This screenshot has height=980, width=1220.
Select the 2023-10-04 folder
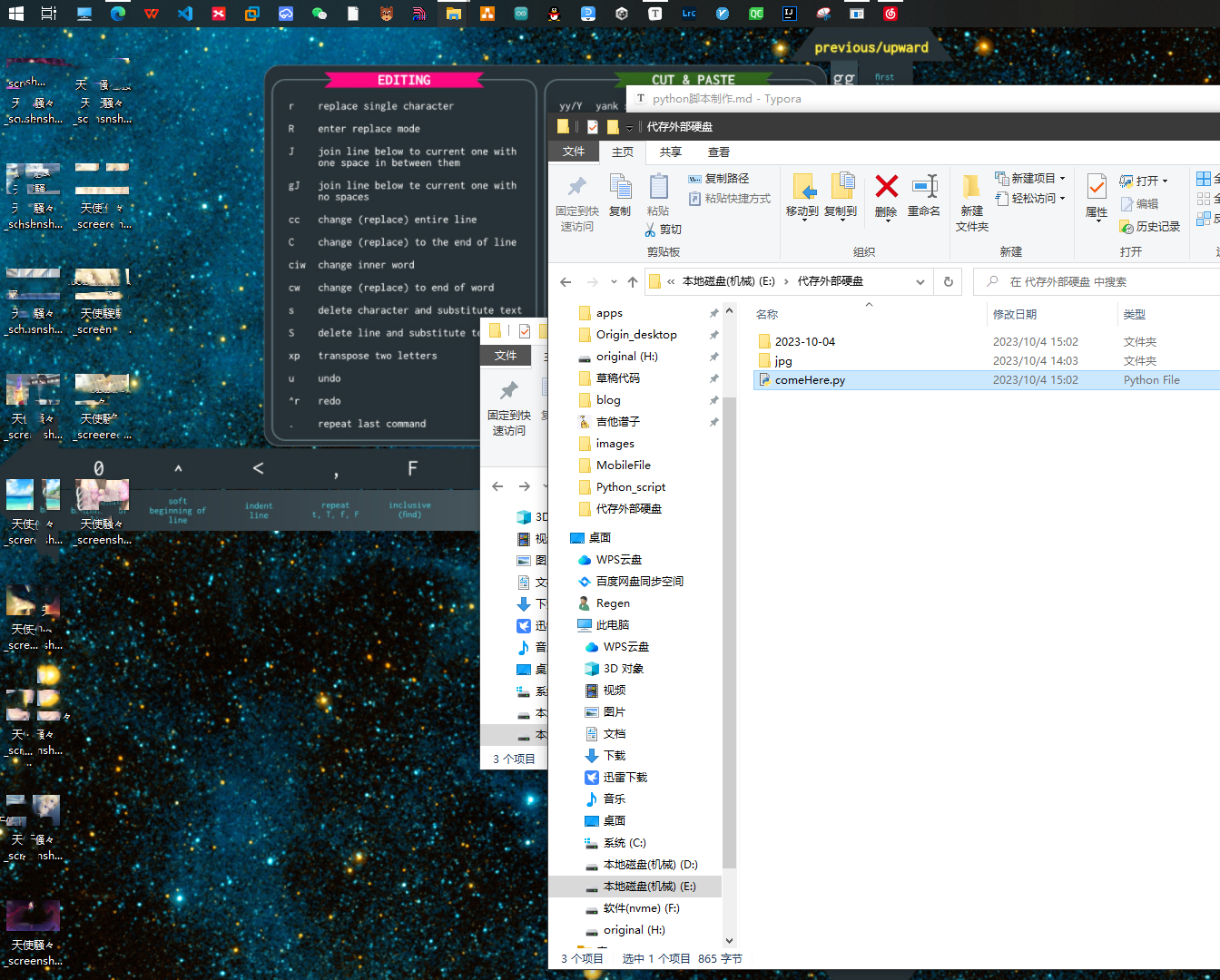(805, 342)
